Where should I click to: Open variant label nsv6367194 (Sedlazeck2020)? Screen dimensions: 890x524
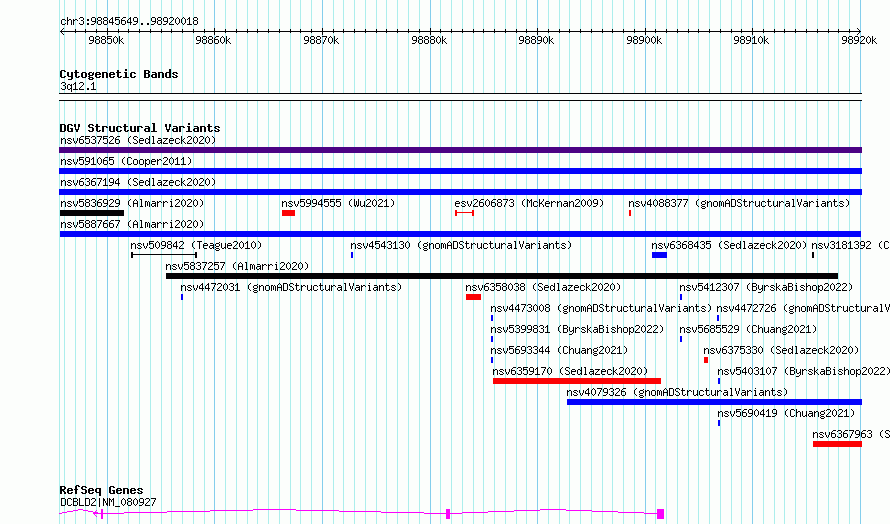pos(138,182)
